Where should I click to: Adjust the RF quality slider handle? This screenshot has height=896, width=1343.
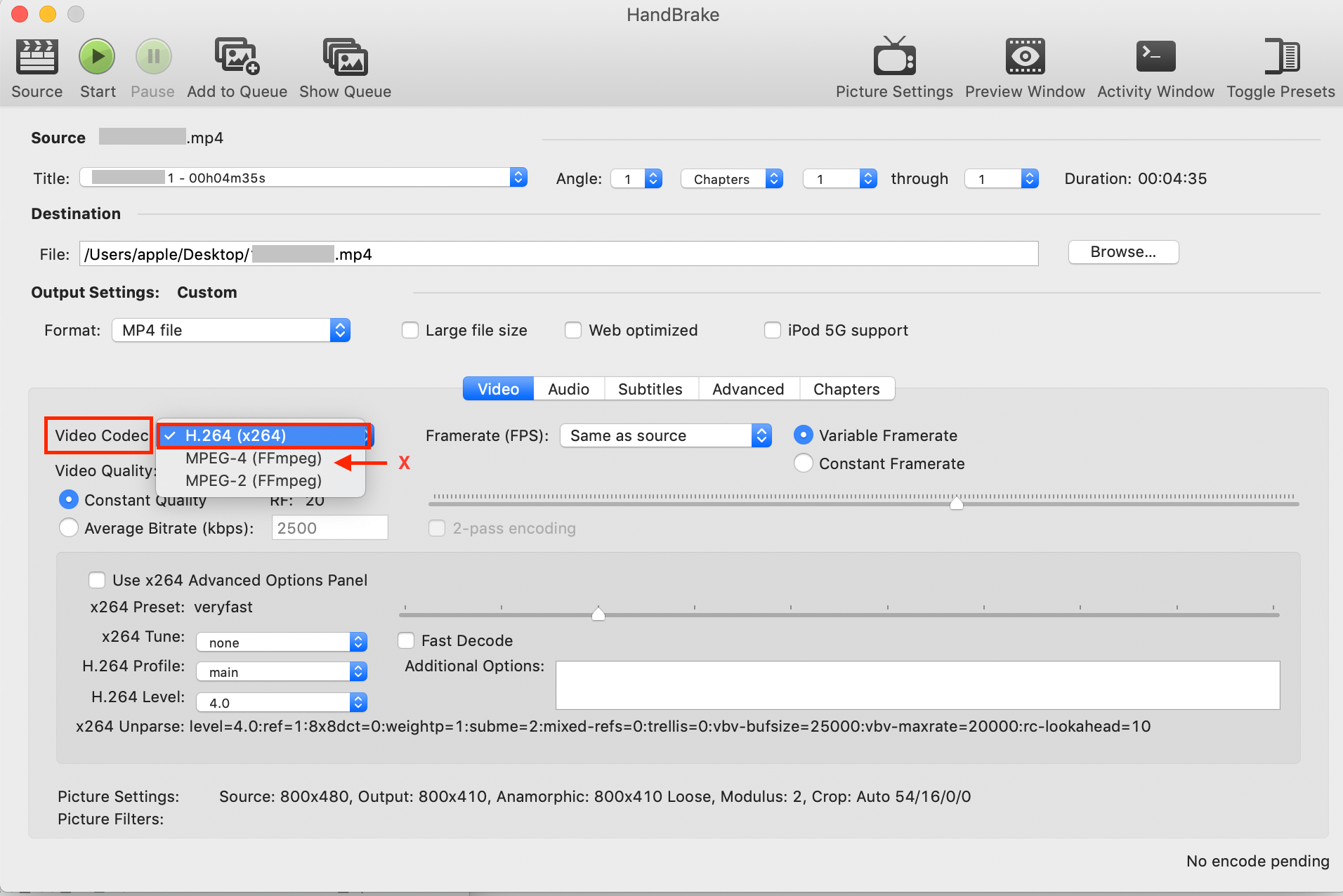click(957, 503)
